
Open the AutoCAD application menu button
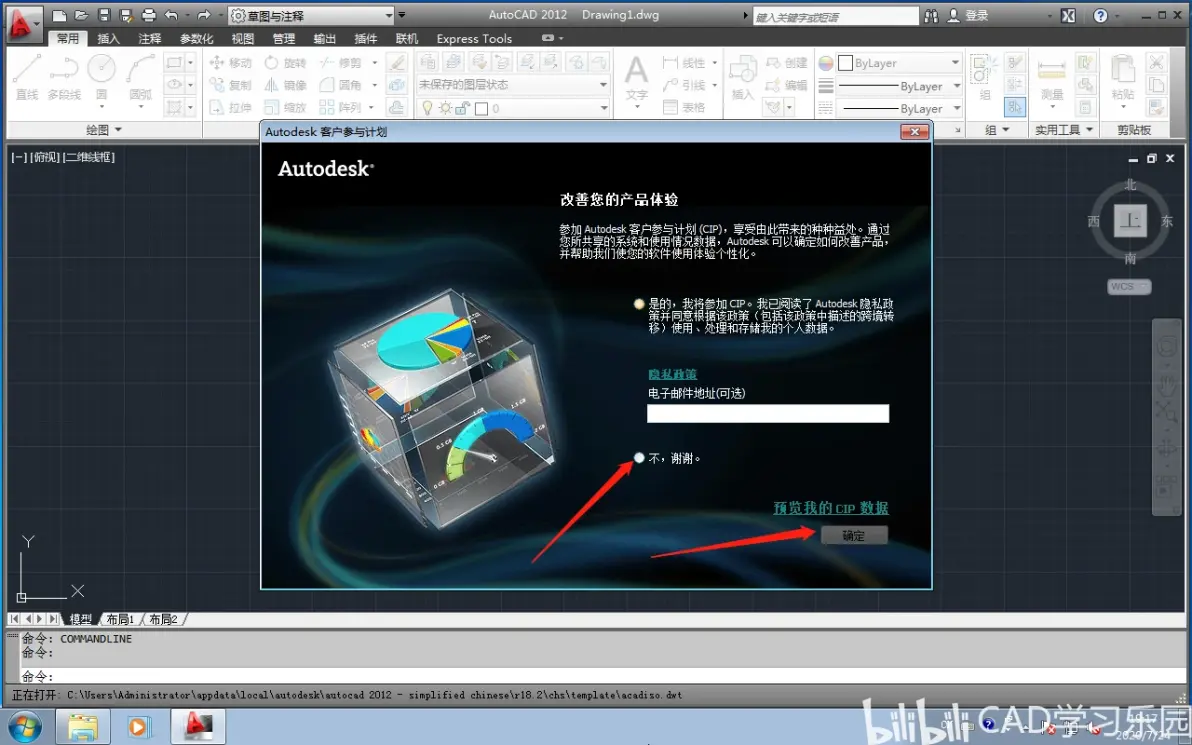pyautogui.click(x=22, y=23)
